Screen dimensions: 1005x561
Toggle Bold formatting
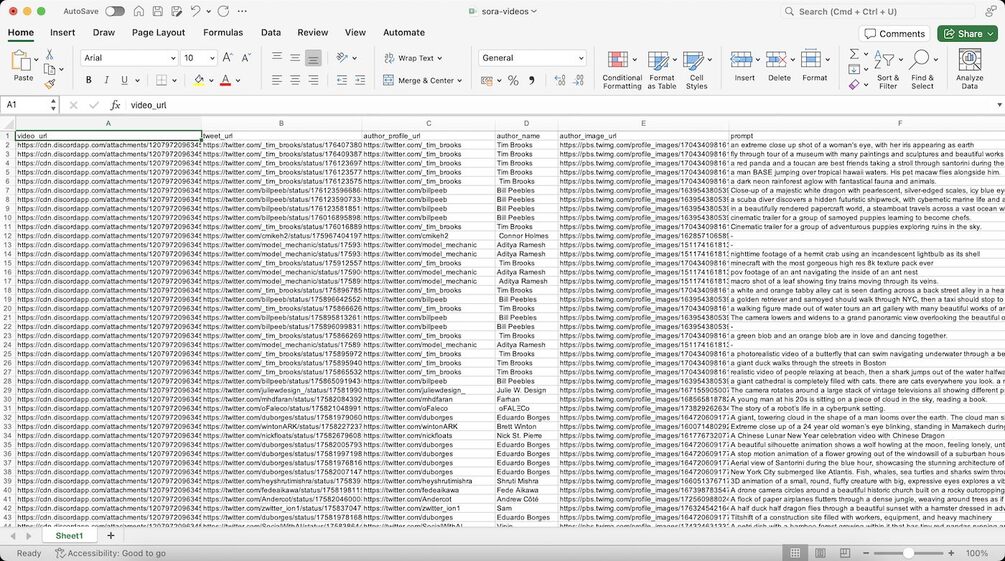click(x=88, y=80)
